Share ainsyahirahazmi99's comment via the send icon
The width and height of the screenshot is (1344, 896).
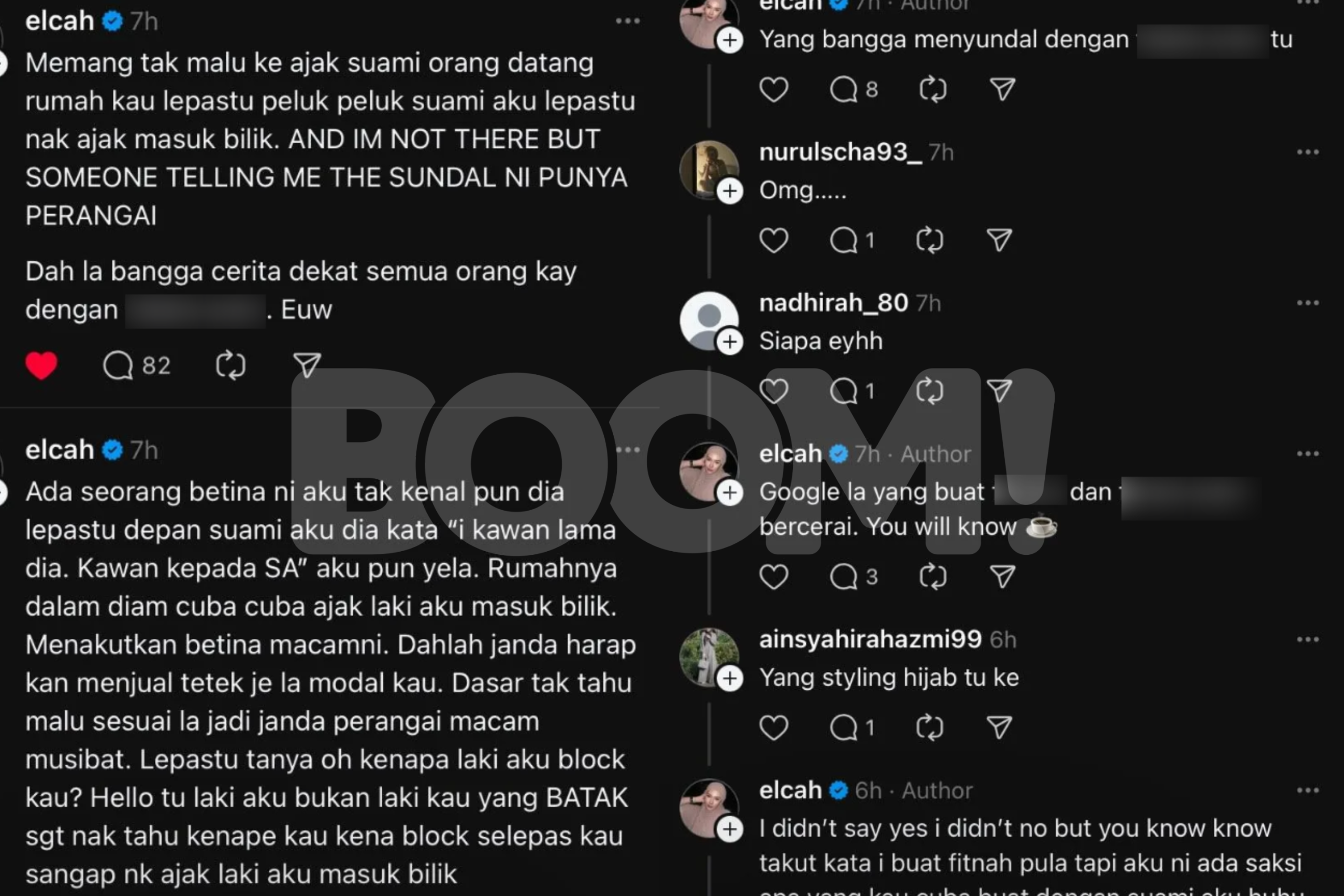click(1000, 728)
